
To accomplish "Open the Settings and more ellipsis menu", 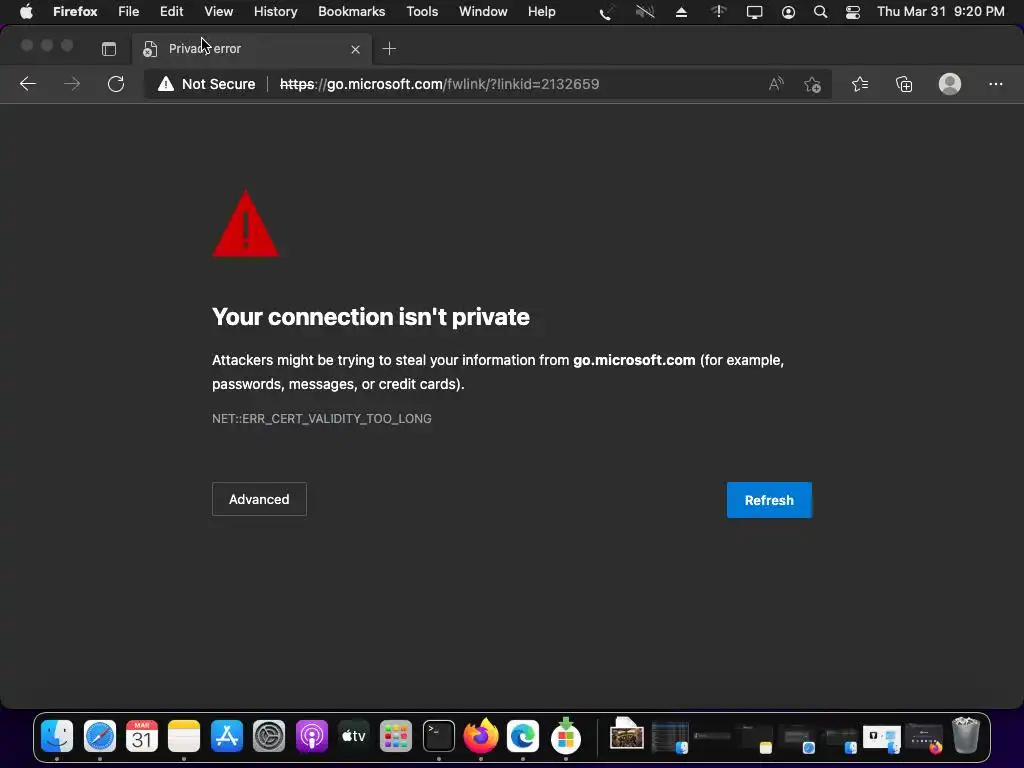I will [995, 84].
